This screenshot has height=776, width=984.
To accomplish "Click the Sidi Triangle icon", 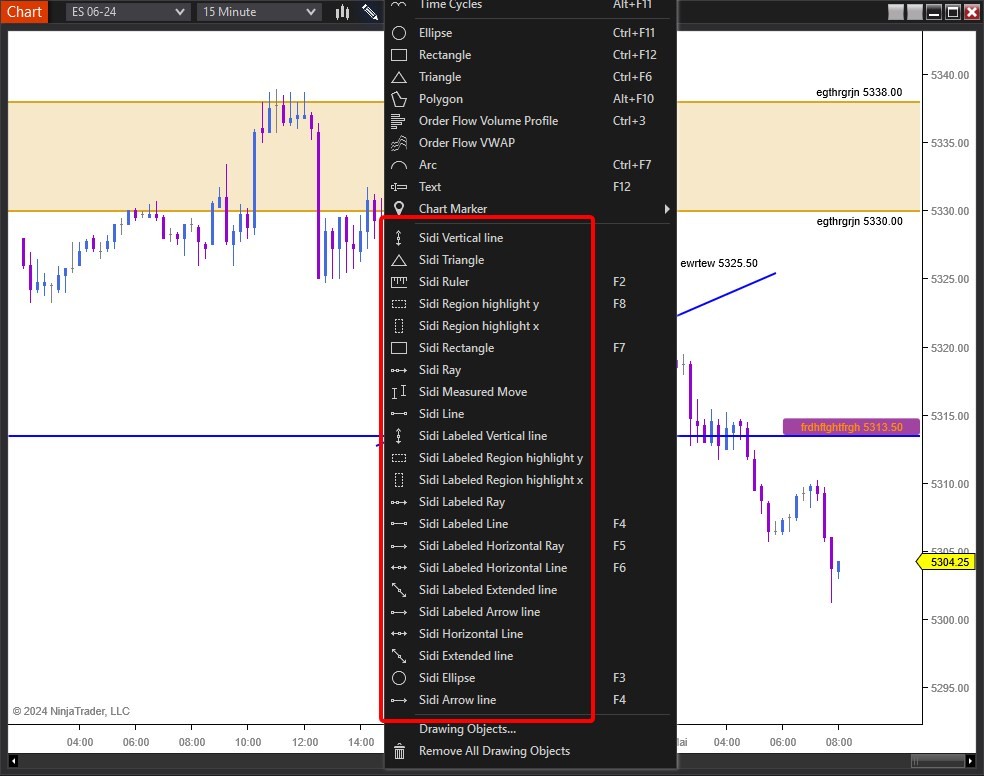I will [398, 260].
